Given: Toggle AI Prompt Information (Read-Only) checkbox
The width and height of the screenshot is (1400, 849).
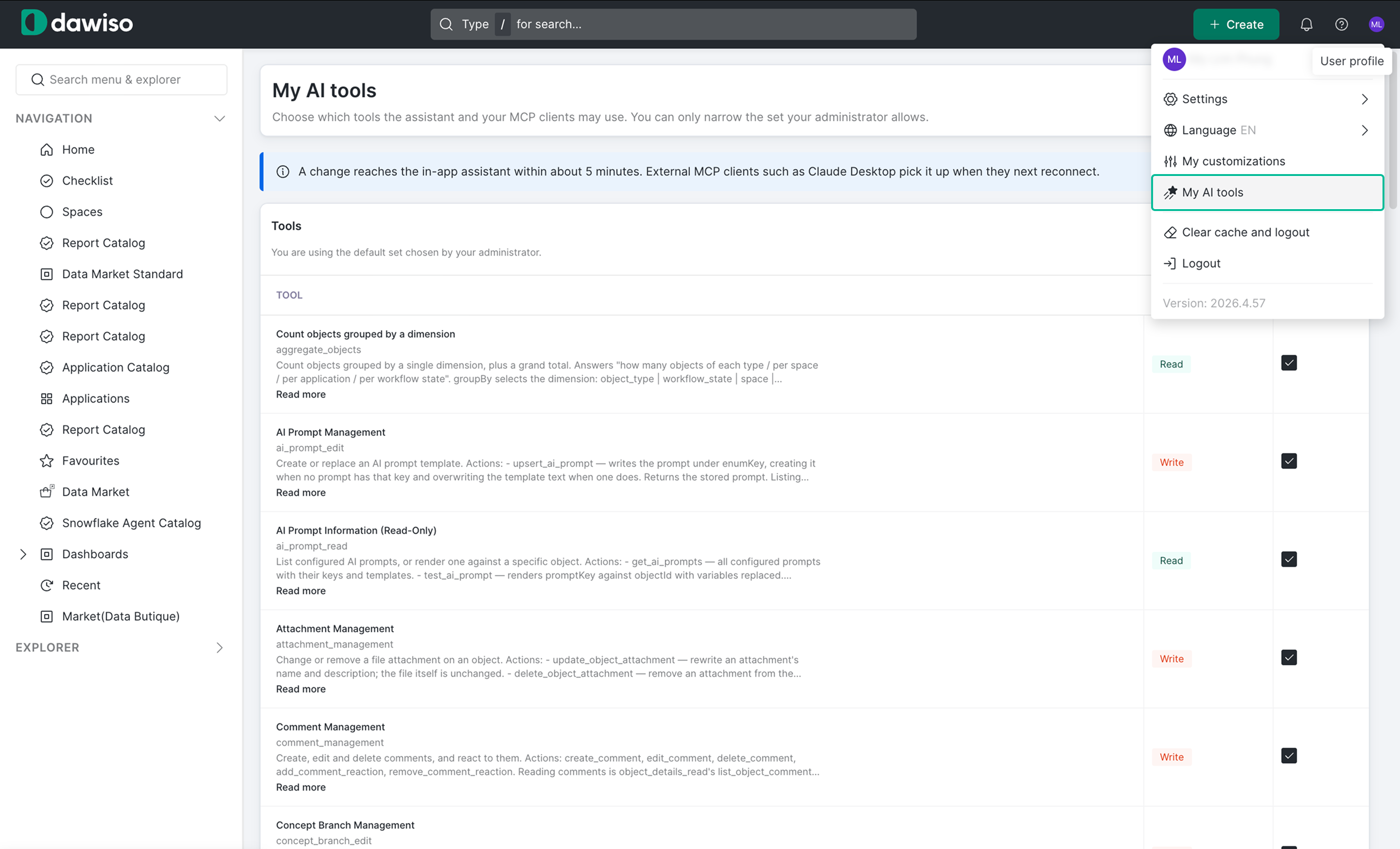Looking at the screenshot, I should pos(1289,559).
